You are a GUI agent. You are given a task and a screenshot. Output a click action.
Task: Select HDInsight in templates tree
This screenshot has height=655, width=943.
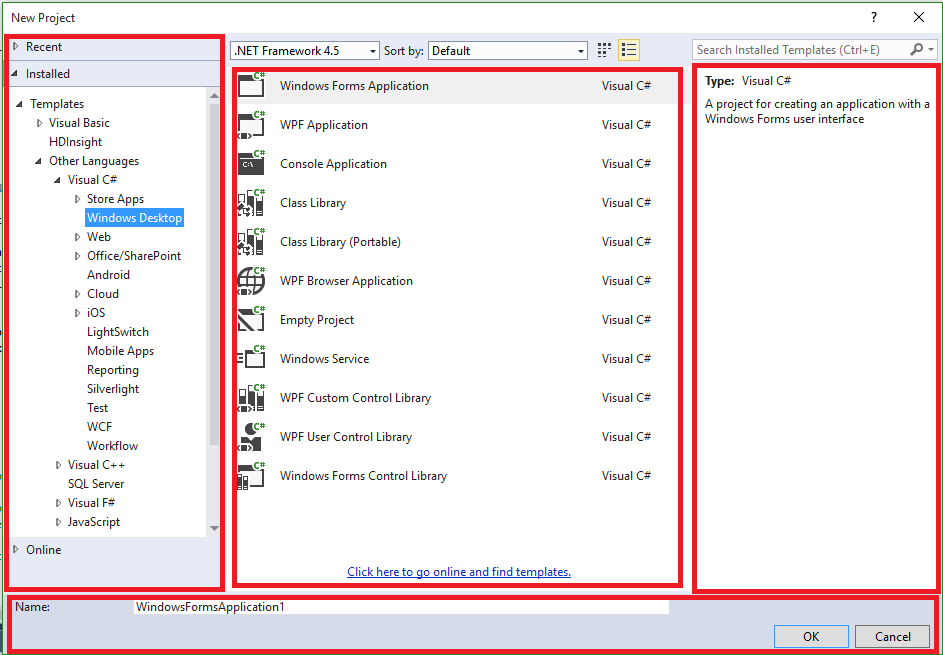coord(75,142)
